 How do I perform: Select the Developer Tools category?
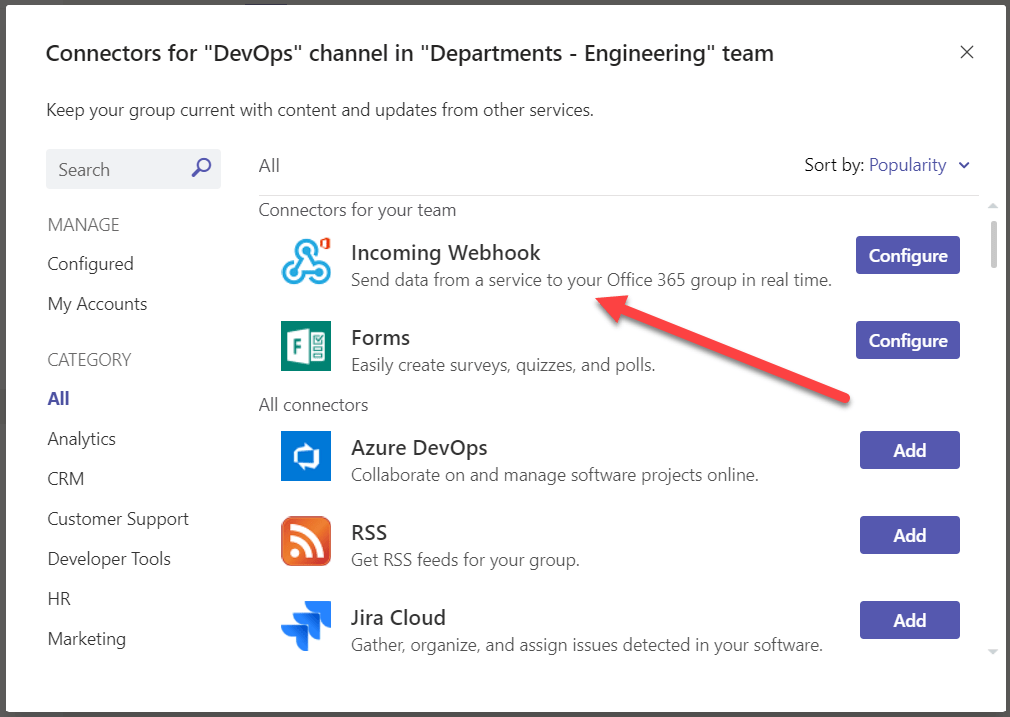tap(109, 559)
